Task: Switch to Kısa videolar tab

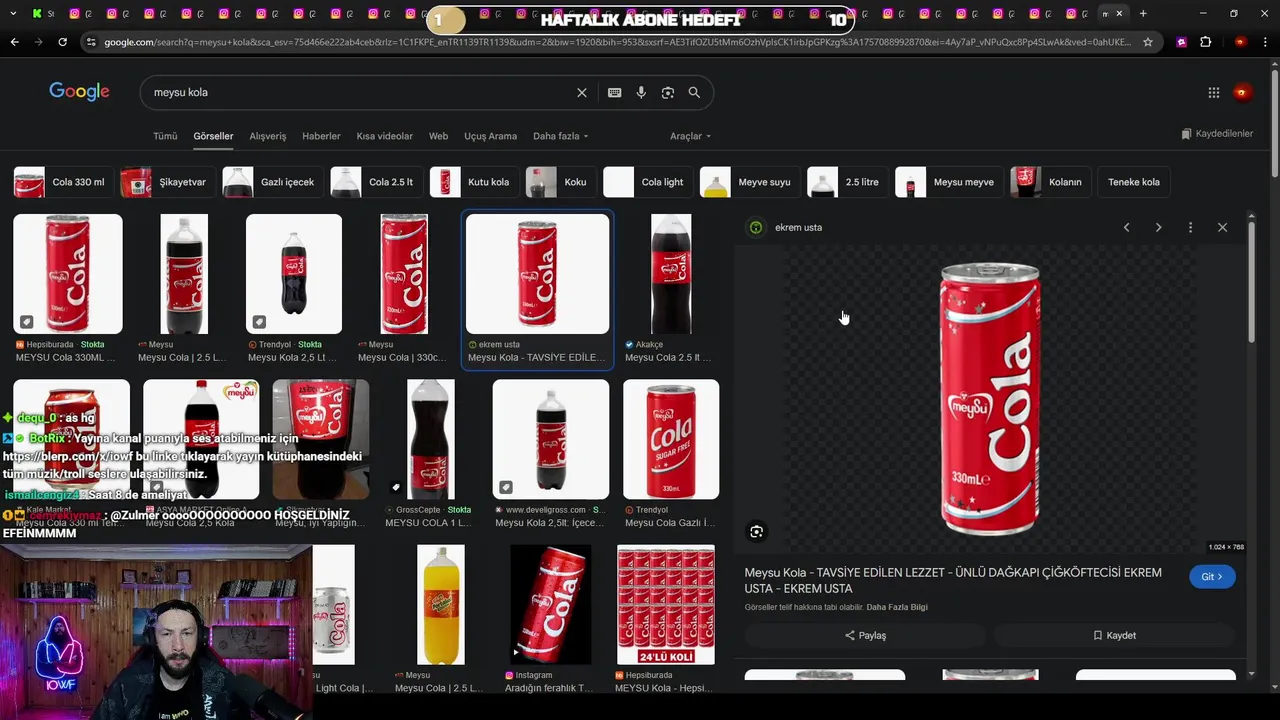Action: [x=385, y=136]
